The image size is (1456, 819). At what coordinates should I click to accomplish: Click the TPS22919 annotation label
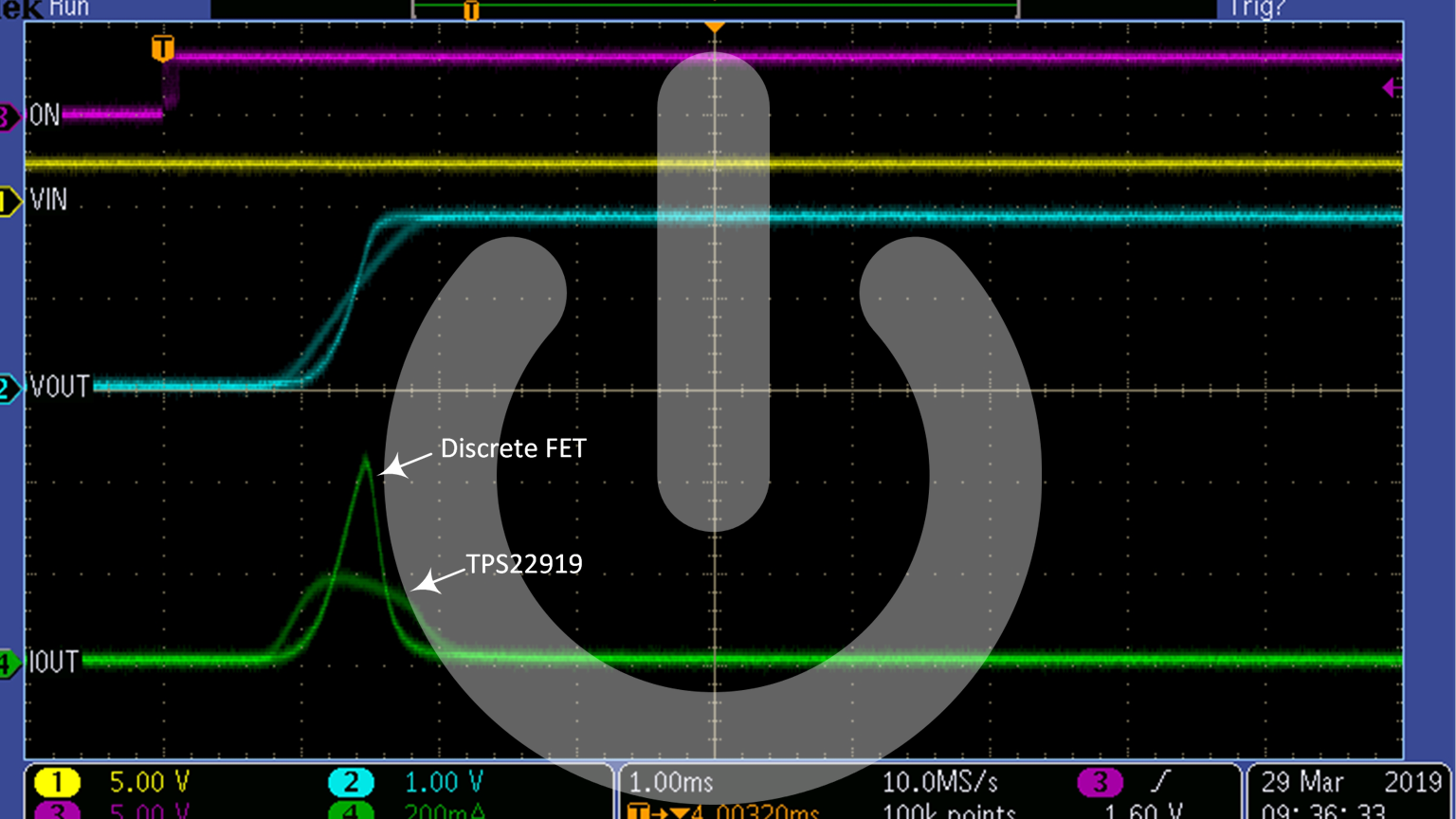524,564
